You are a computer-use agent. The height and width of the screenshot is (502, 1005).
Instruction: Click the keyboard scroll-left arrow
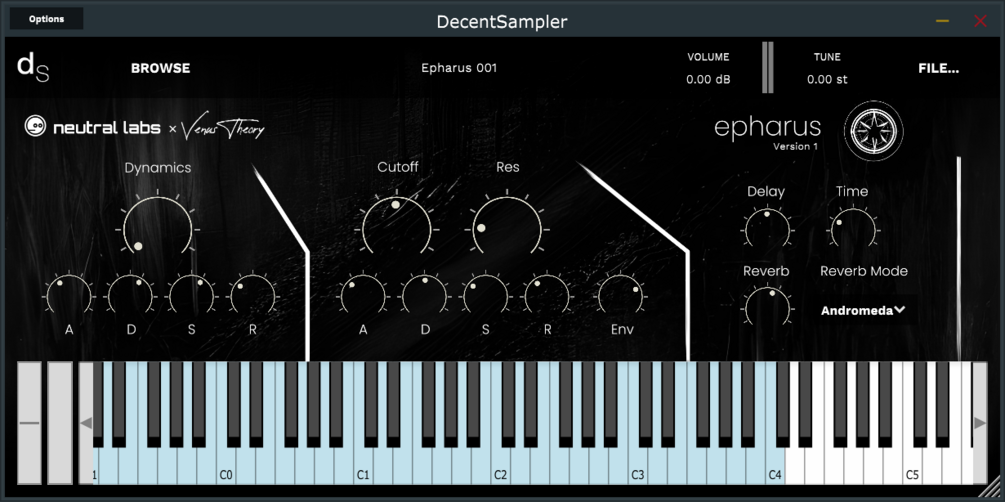(x=86, y=423)
